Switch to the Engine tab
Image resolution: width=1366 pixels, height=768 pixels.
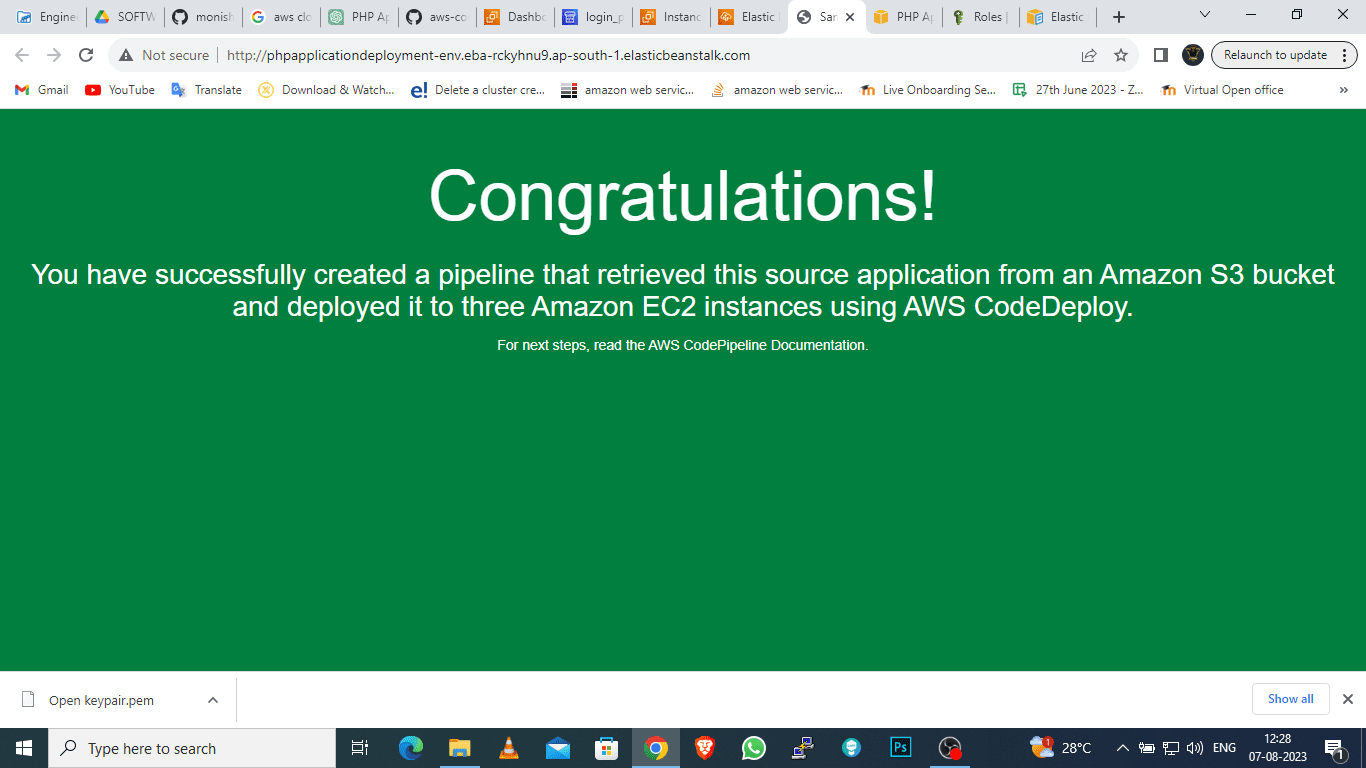[x=47, y=17]
